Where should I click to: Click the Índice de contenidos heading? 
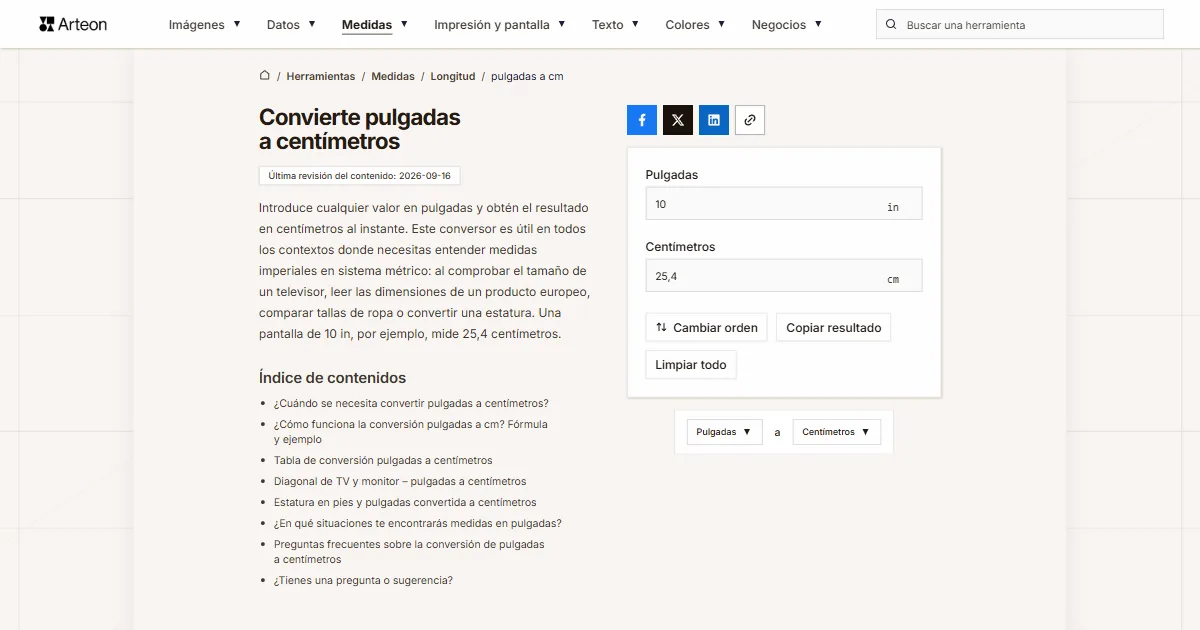tap(332, 378)
